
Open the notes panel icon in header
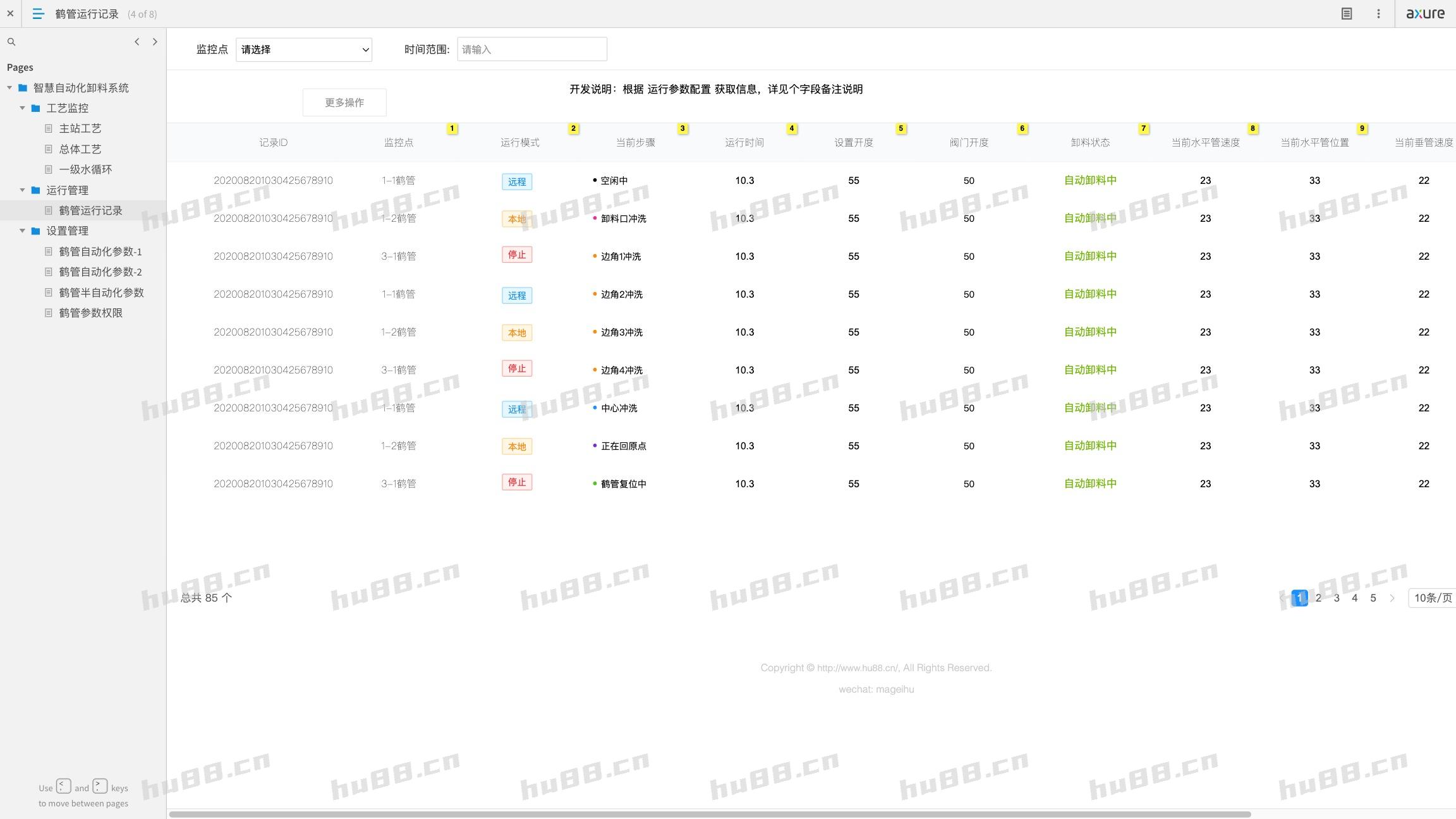point(1347,13)
